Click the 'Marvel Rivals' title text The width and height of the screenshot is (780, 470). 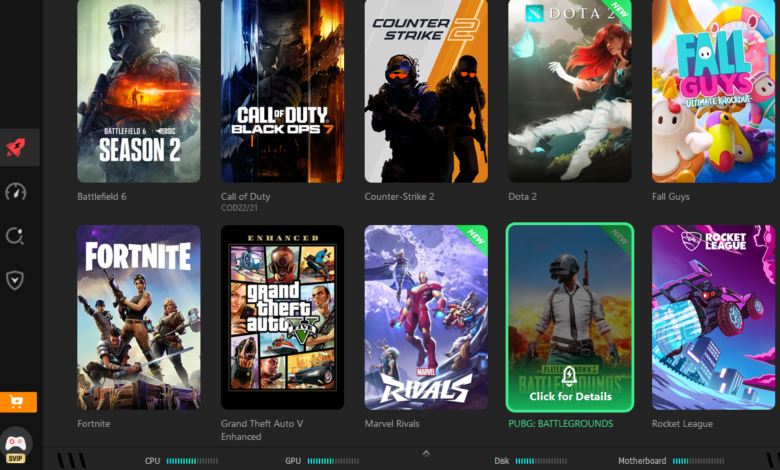392,424
